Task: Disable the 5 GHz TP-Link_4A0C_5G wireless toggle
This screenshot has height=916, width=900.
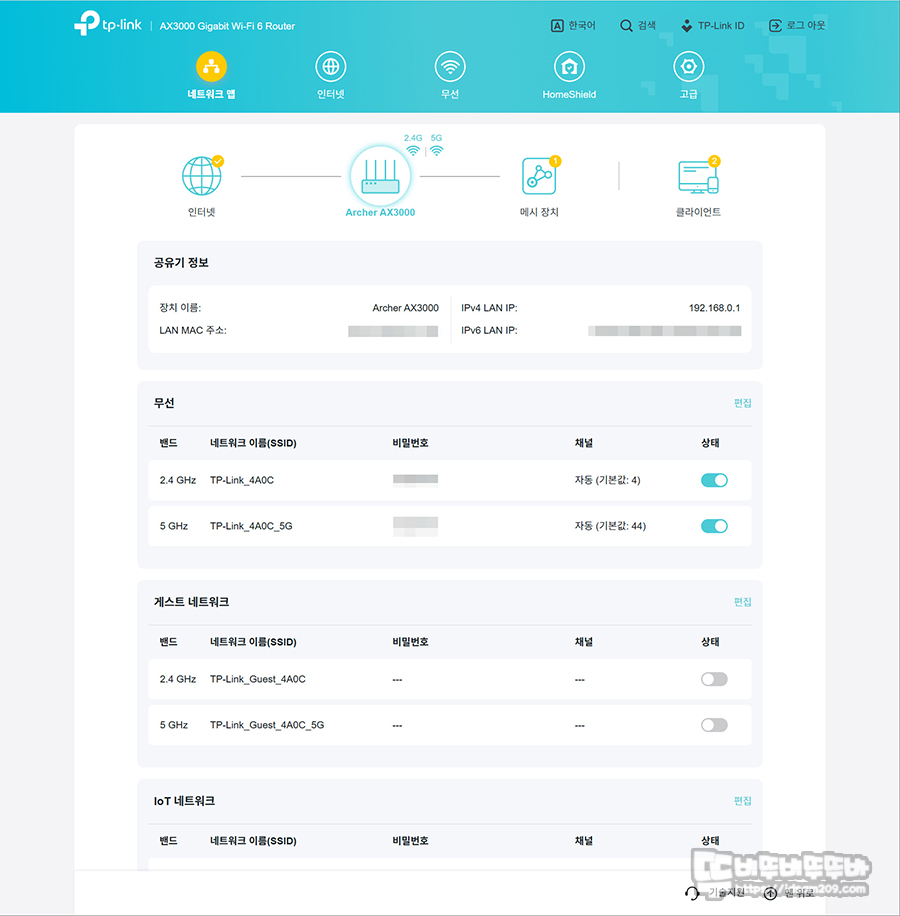Action: tap(714, 526)
